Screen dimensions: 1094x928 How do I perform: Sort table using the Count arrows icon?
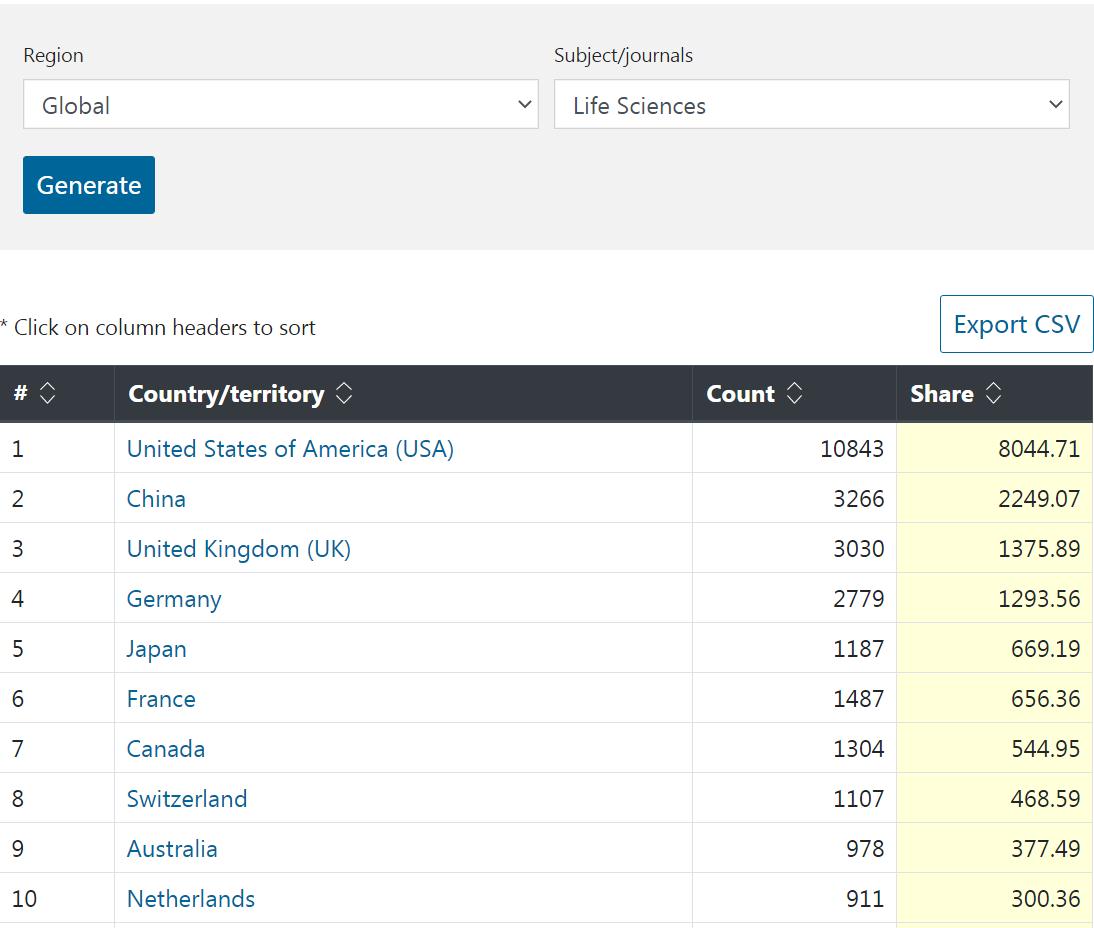coord(794,394)
